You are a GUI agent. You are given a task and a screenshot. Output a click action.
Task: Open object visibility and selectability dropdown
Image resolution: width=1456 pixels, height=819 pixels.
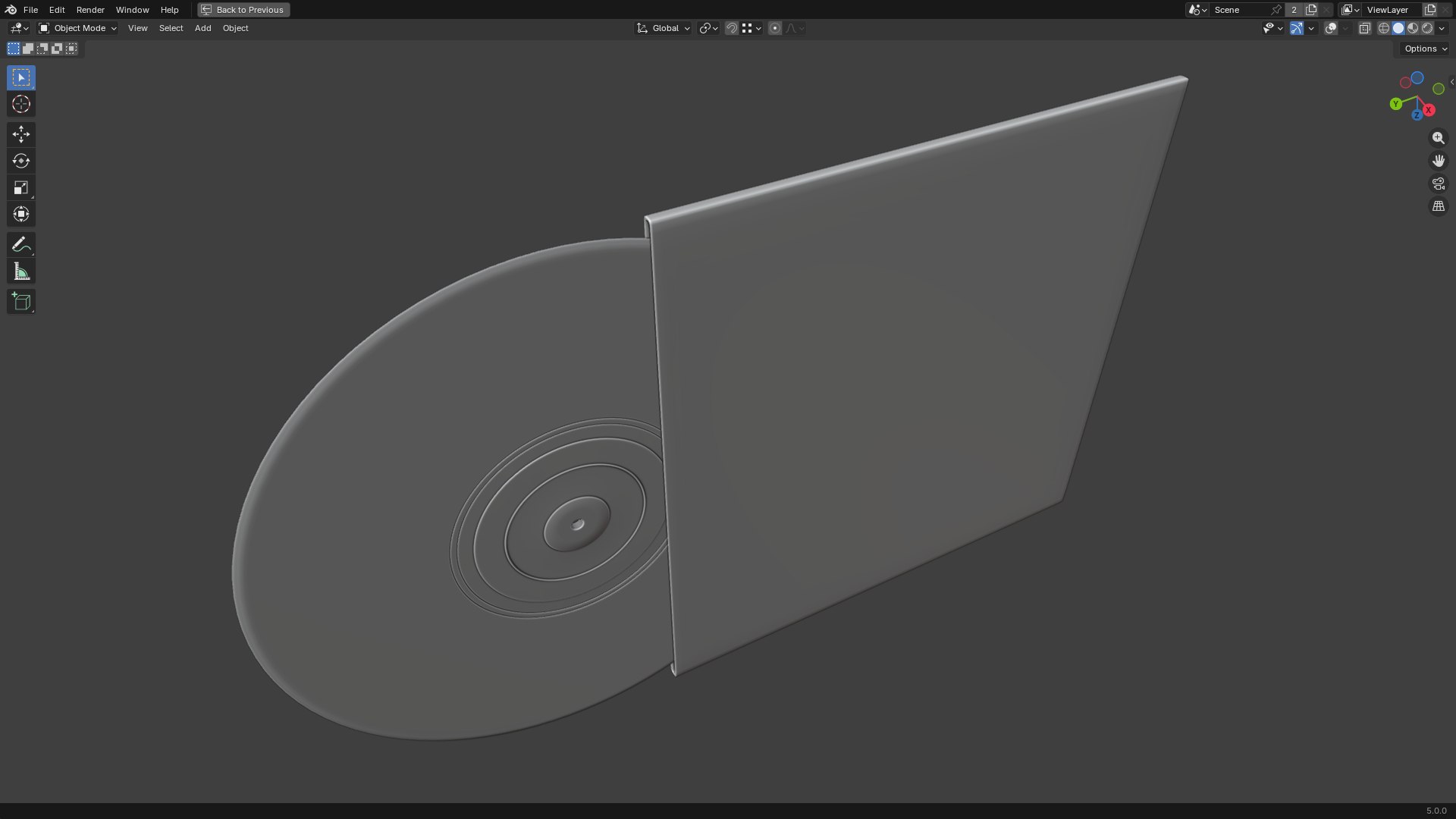click(1272, 28)
